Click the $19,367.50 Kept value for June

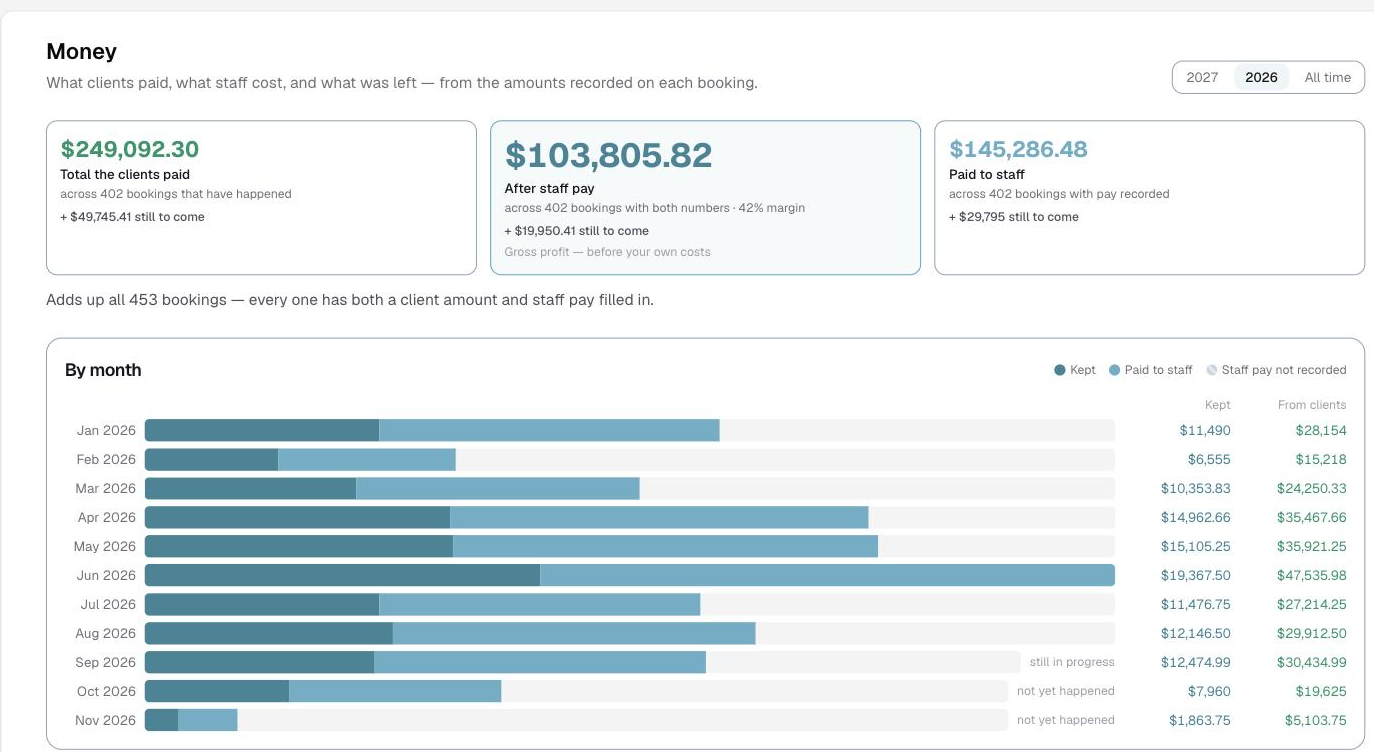pos(1196,575)
